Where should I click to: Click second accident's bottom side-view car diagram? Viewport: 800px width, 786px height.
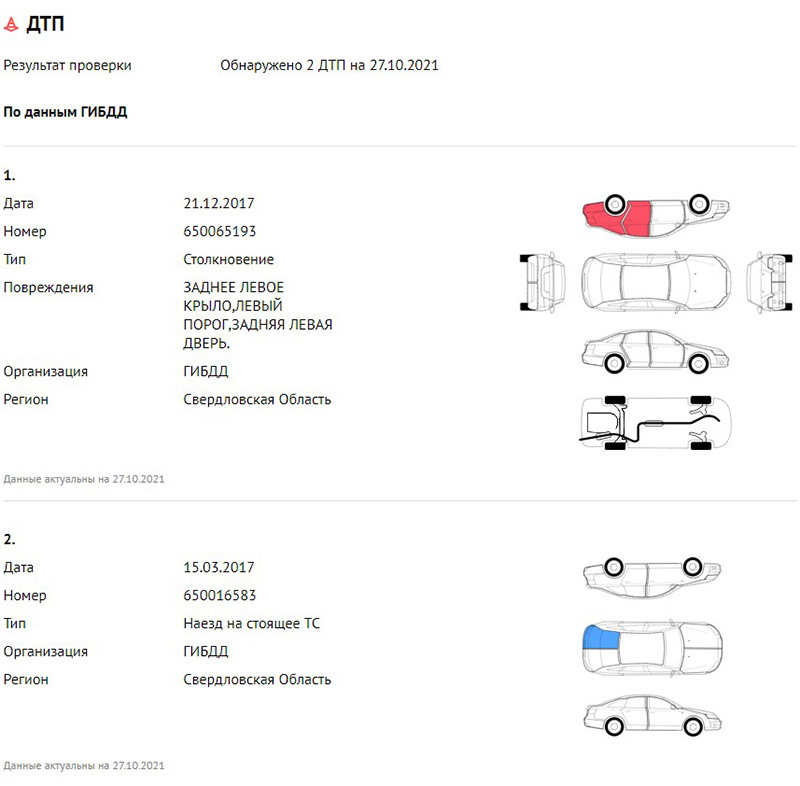point(655,714)
